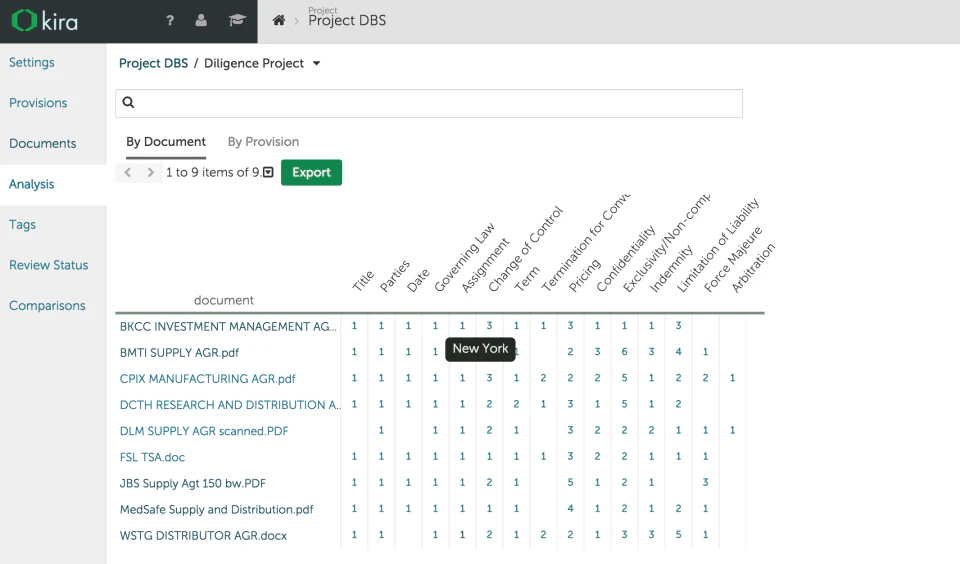Click the green Export button
This screenshot has height=564, width=960.
(311, 173)
